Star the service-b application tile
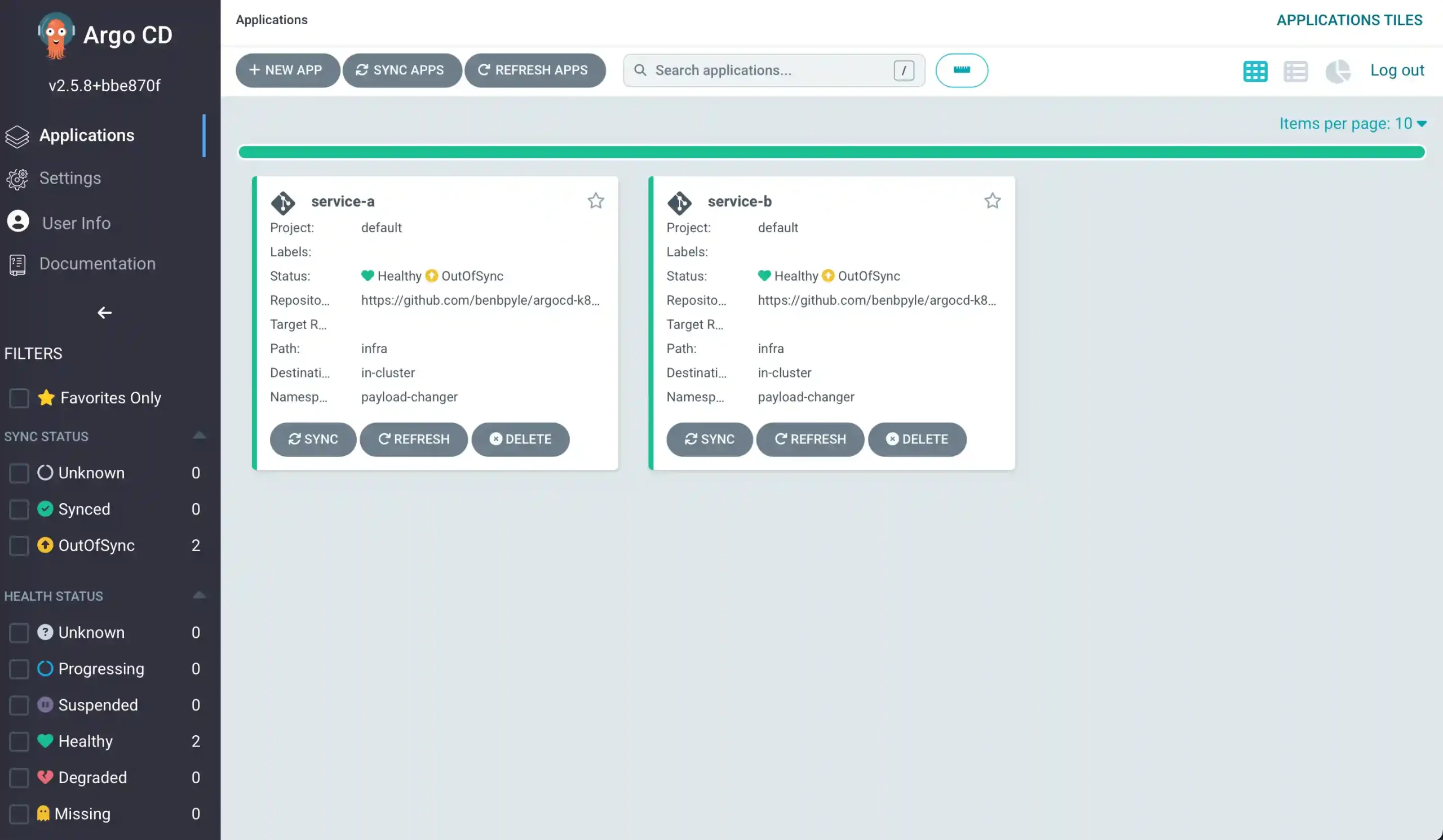Image resolution: width=1443 pixels, height=840 pixels. click(993, 201)
